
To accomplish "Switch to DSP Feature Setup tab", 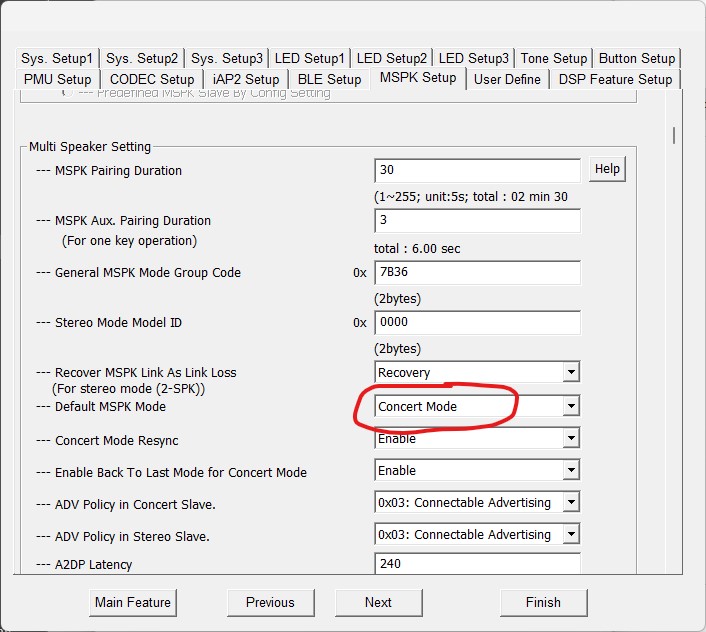I will pos(615,79).
